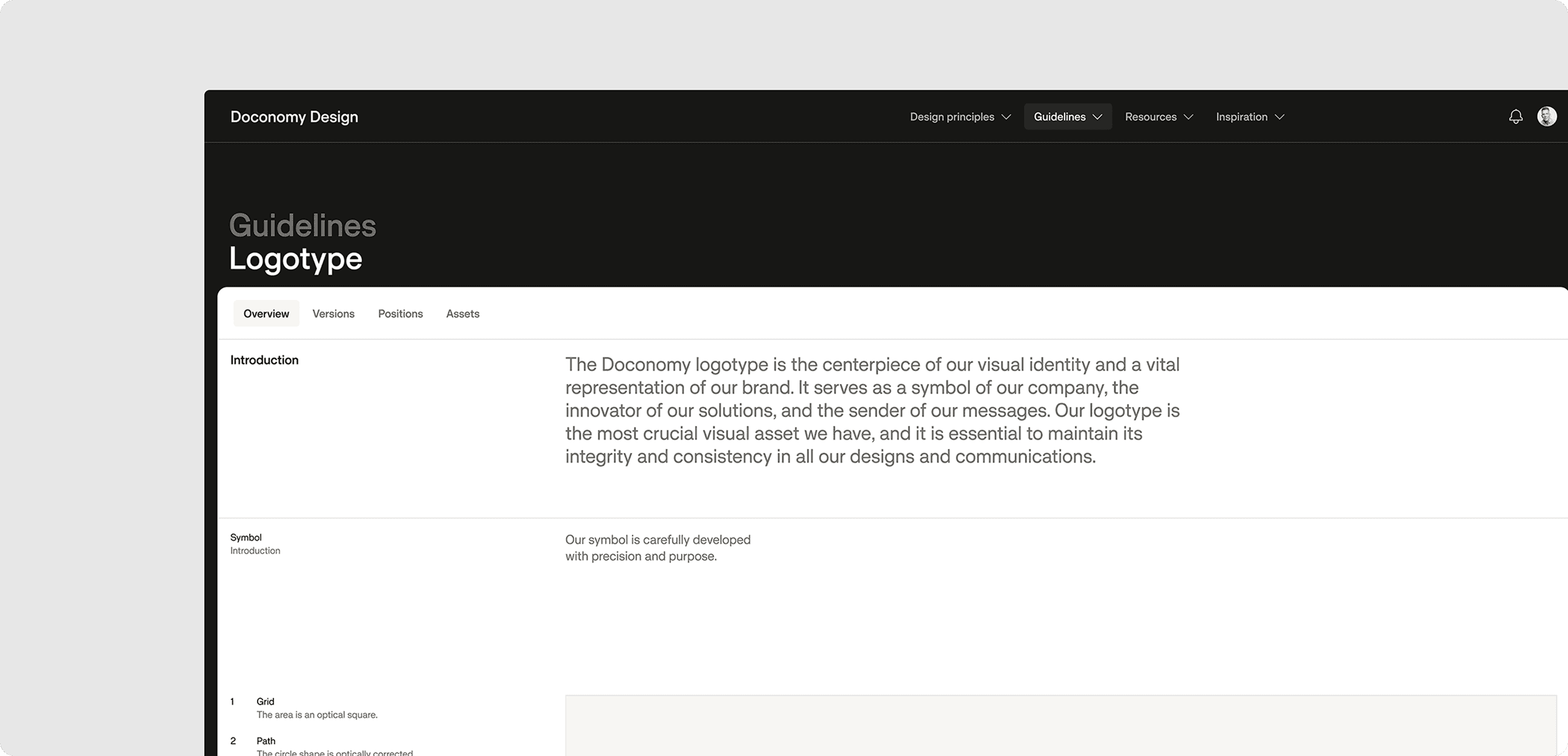Click the notification bell icon
Viewport: 1568px width, 756px height.
pos(1515,116)
